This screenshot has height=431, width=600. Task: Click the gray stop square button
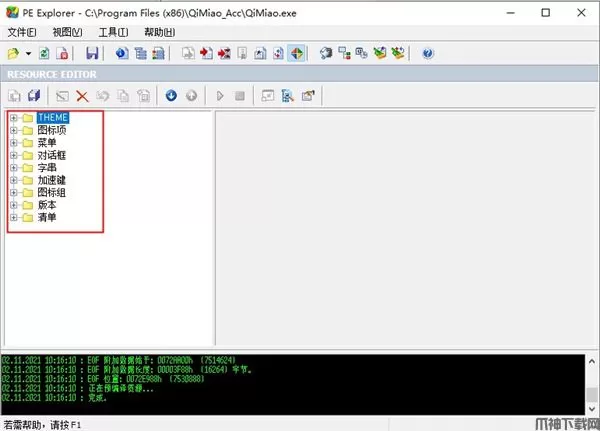pos(240,96)
